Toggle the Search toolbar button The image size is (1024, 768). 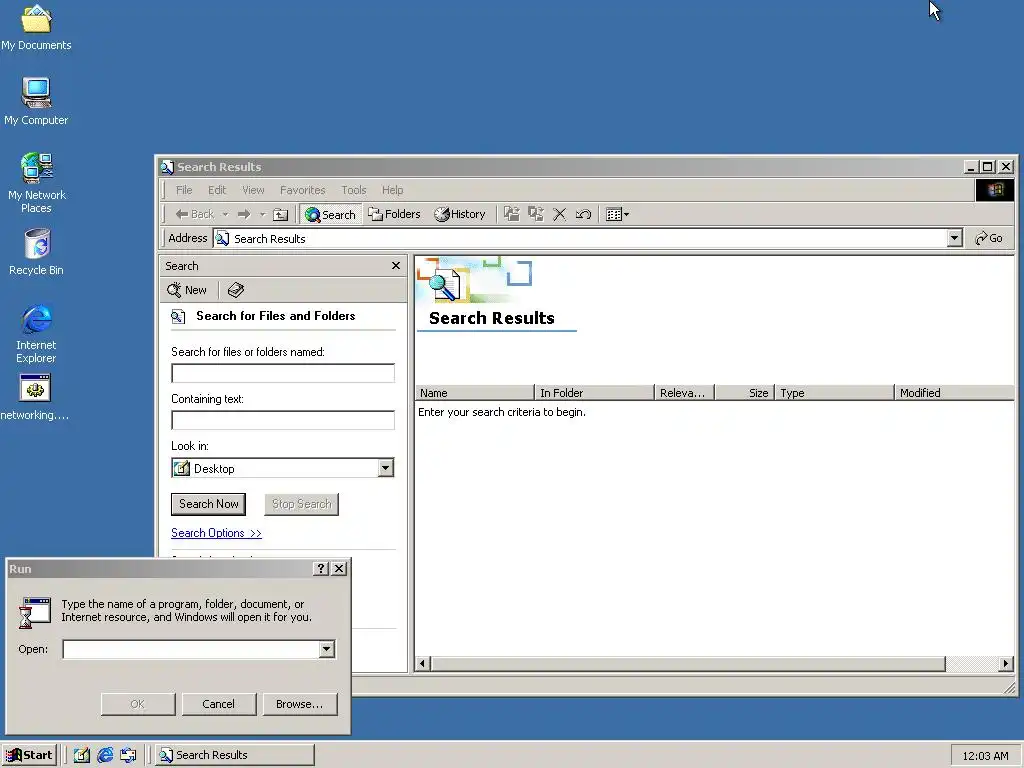pos(330,214)
